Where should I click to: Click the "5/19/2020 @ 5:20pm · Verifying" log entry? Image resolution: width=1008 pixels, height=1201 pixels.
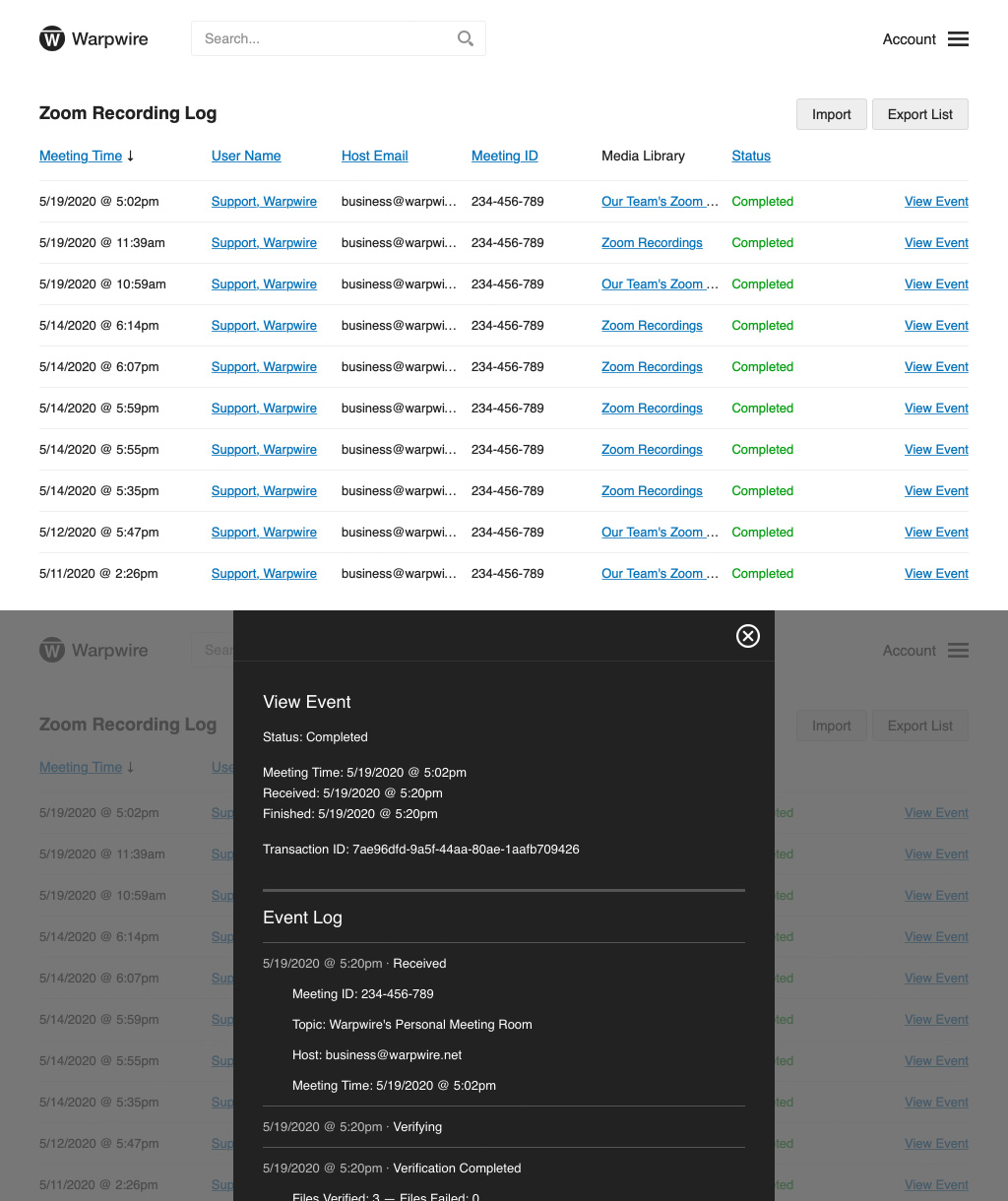tap(352, 1126)
